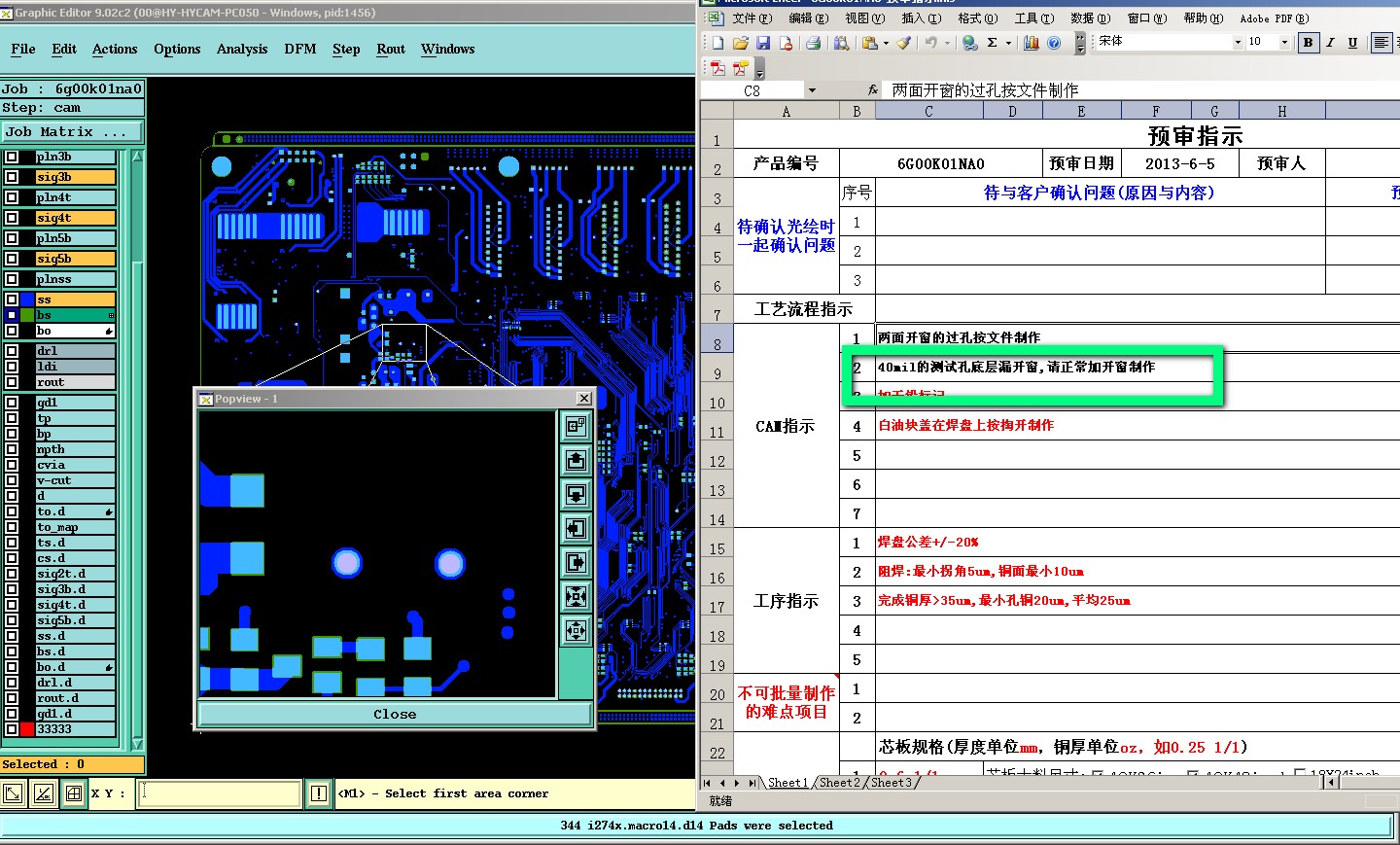Tick the checkbox for layer 33333

12,729
